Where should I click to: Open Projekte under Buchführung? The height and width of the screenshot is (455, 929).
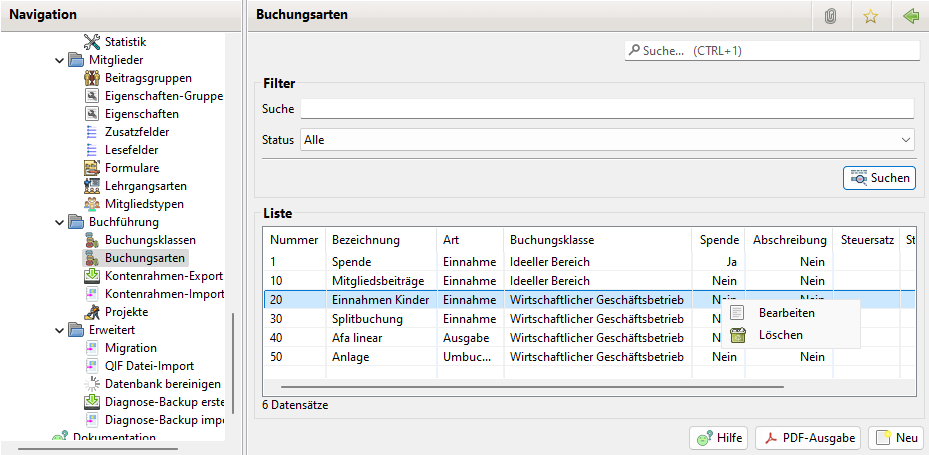tap(126, 312)
